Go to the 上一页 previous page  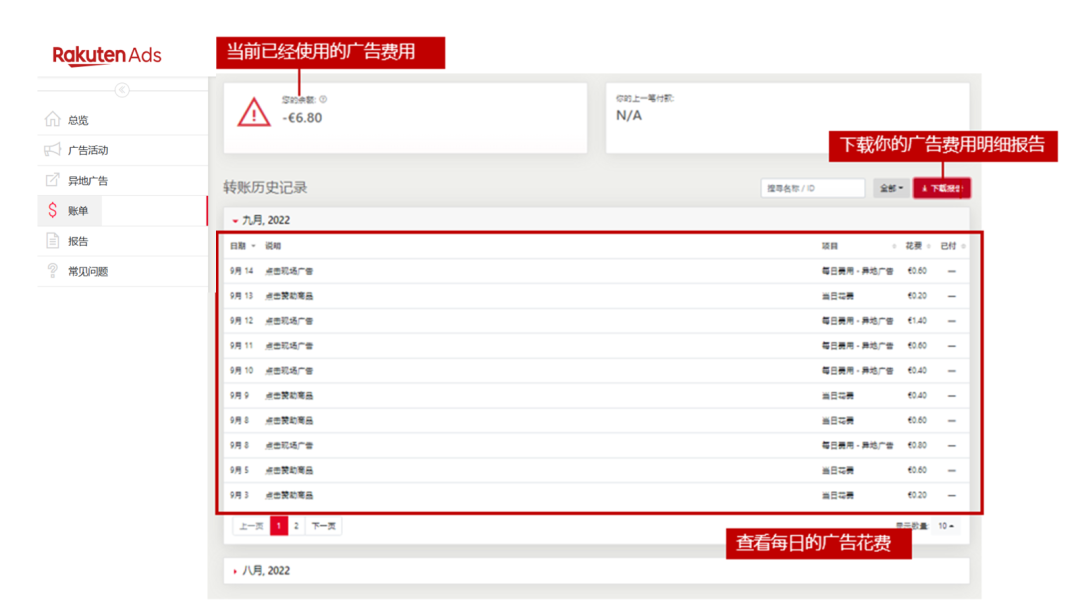(x=251, y=526)
